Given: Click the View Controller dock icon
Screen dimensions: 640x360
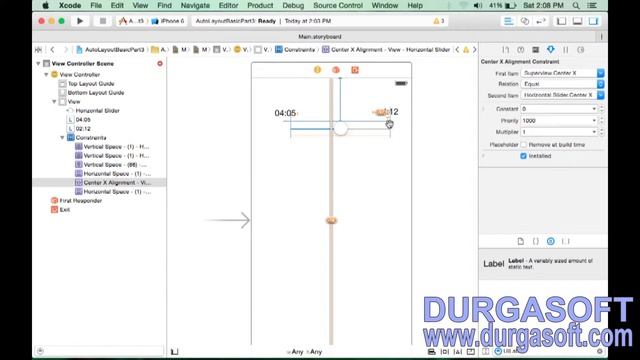Looking at the screenshot, I should [x=317, y=70].
